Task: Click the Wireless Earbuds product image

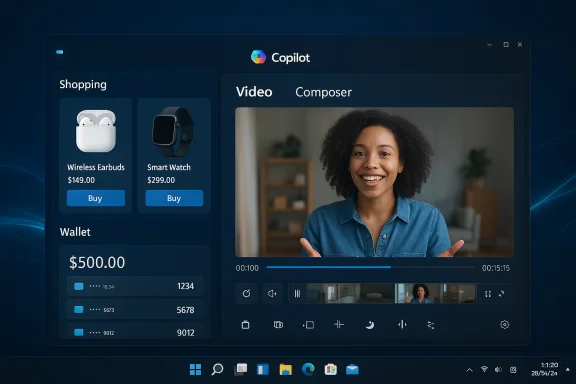Action: pos(96,131)
